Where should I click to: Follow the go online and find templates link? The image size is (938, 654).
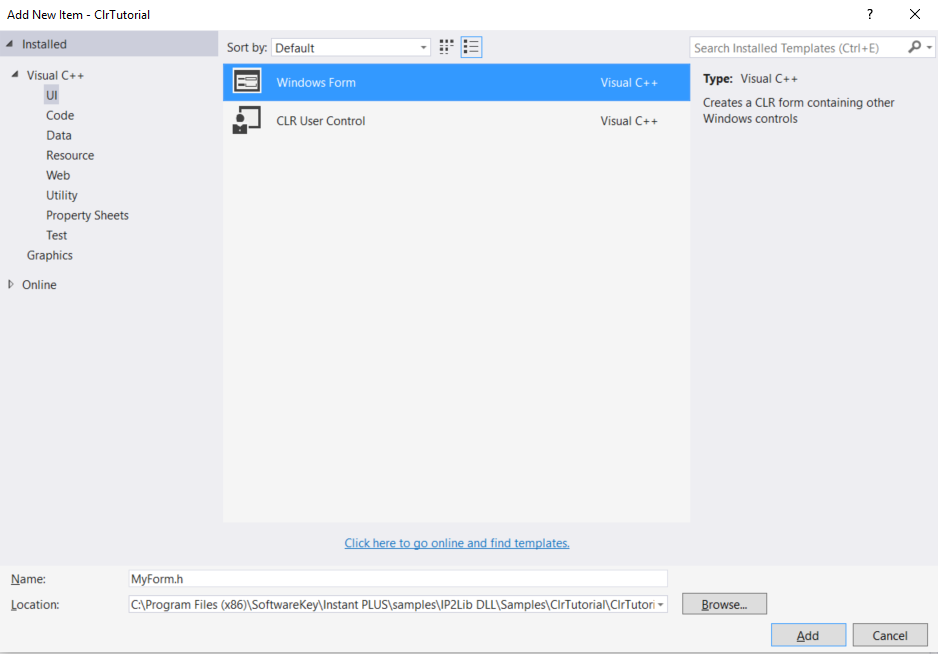point(457,543)
